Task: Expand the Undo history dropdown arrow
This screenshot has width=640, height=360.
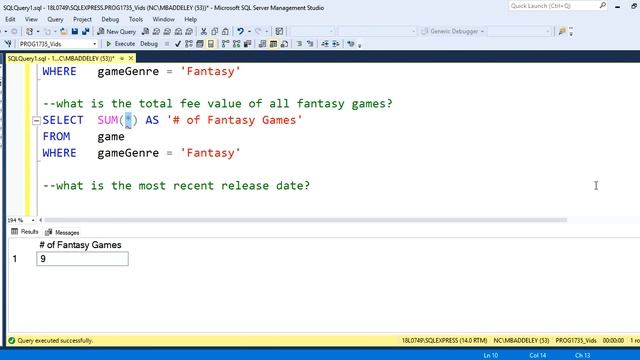Action: click(x=249, y=31)
